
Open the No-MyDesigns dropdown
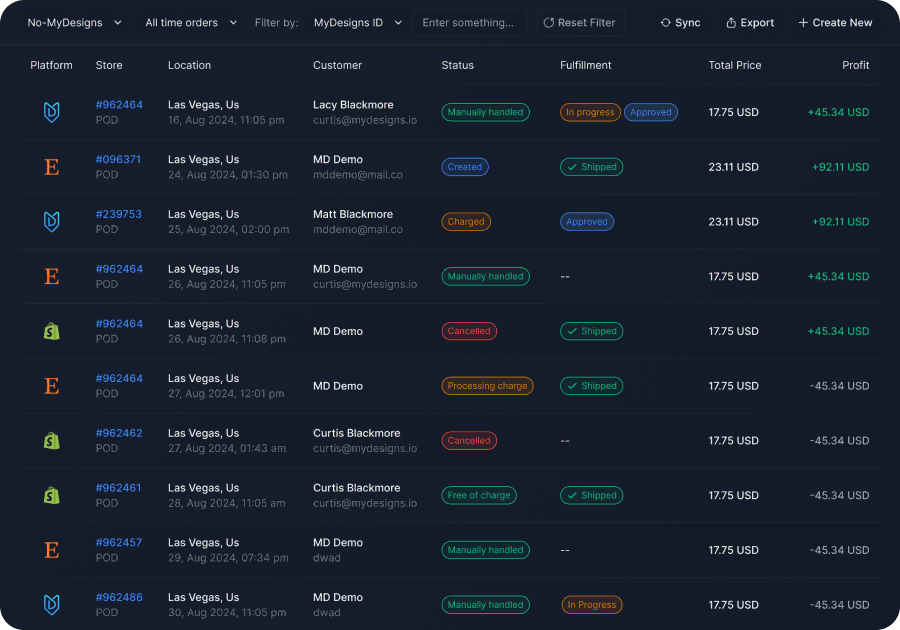75,23
